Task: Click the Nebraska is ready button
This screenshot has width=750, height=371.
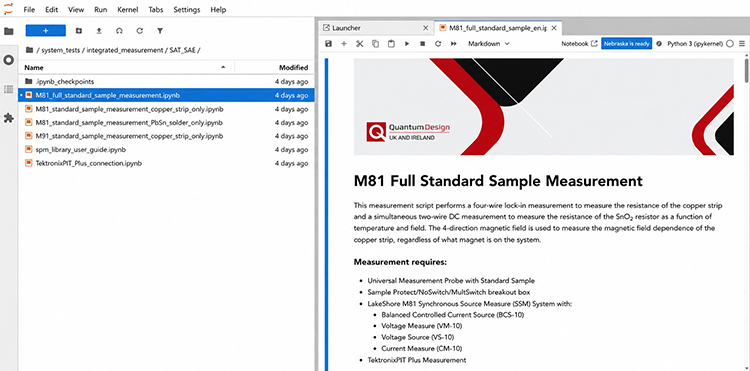Action: point(627,44)
